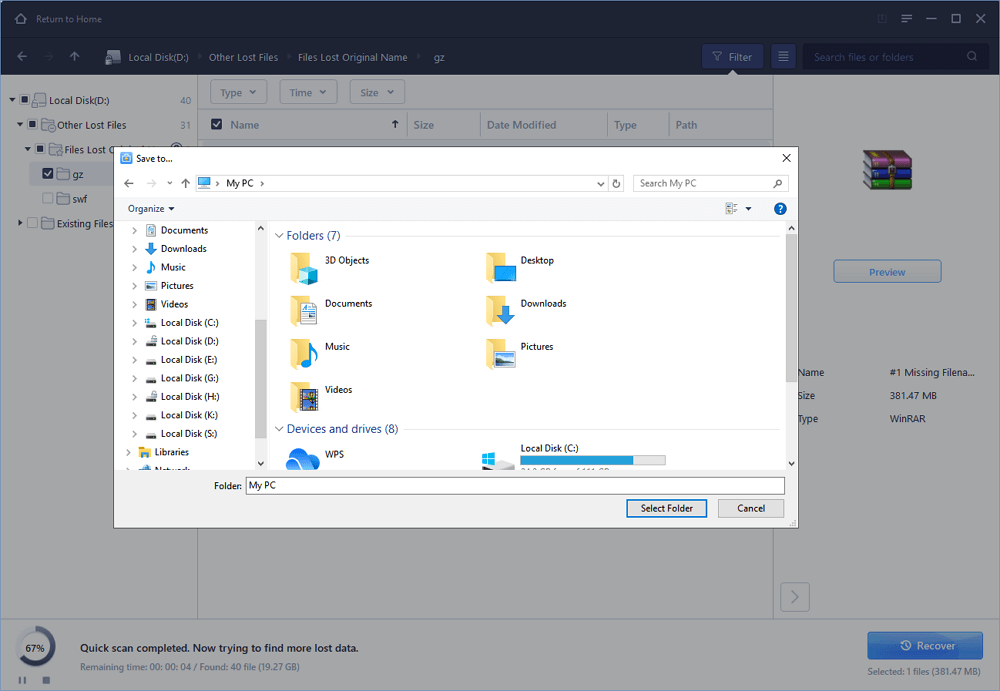Screen dimensions: 1000x691
Task: Collapse the Folders (7) section
Action: pos(279,236)
